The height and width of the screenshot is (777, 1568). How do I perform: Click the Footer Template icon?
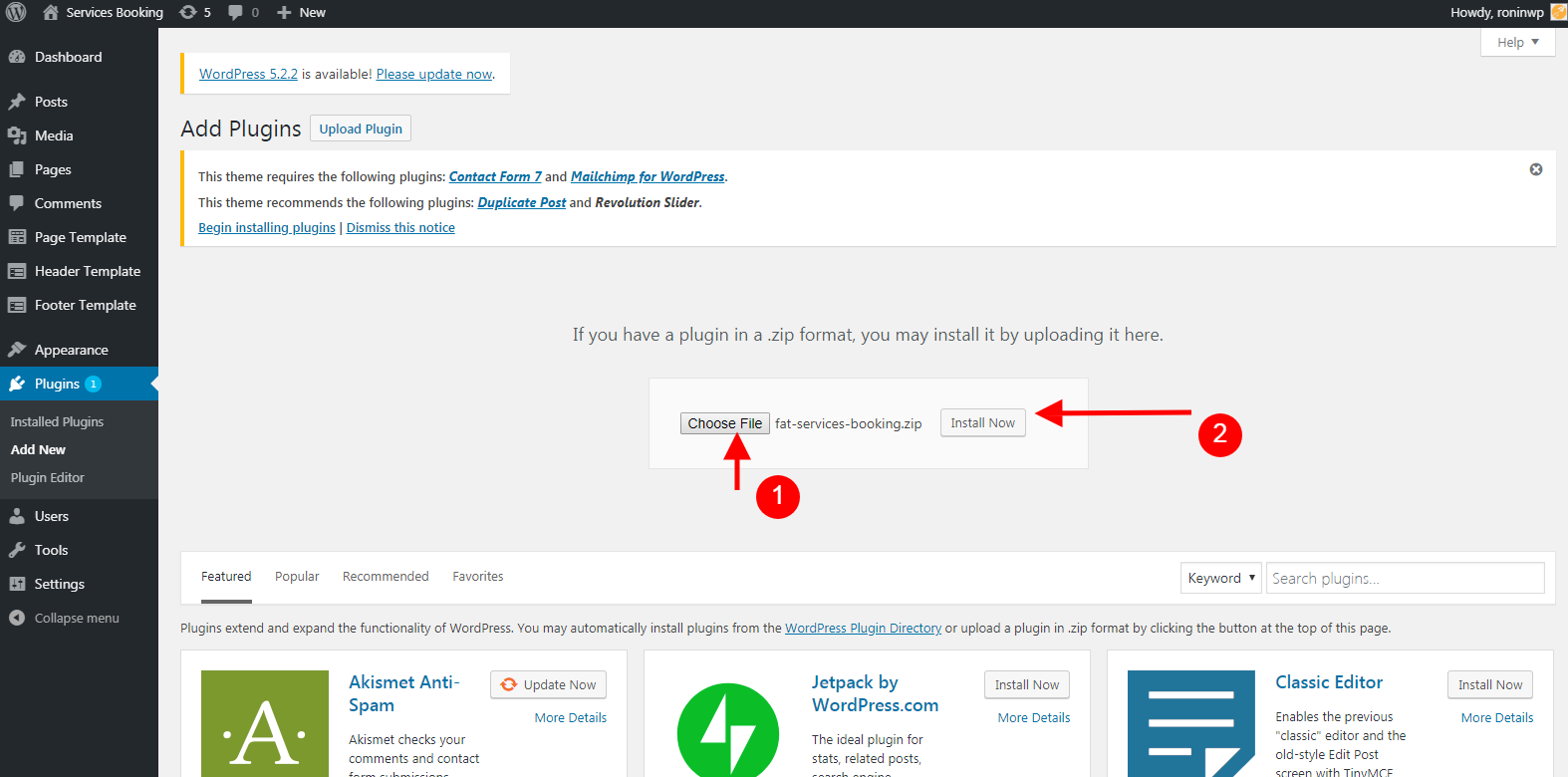(17, 305)
